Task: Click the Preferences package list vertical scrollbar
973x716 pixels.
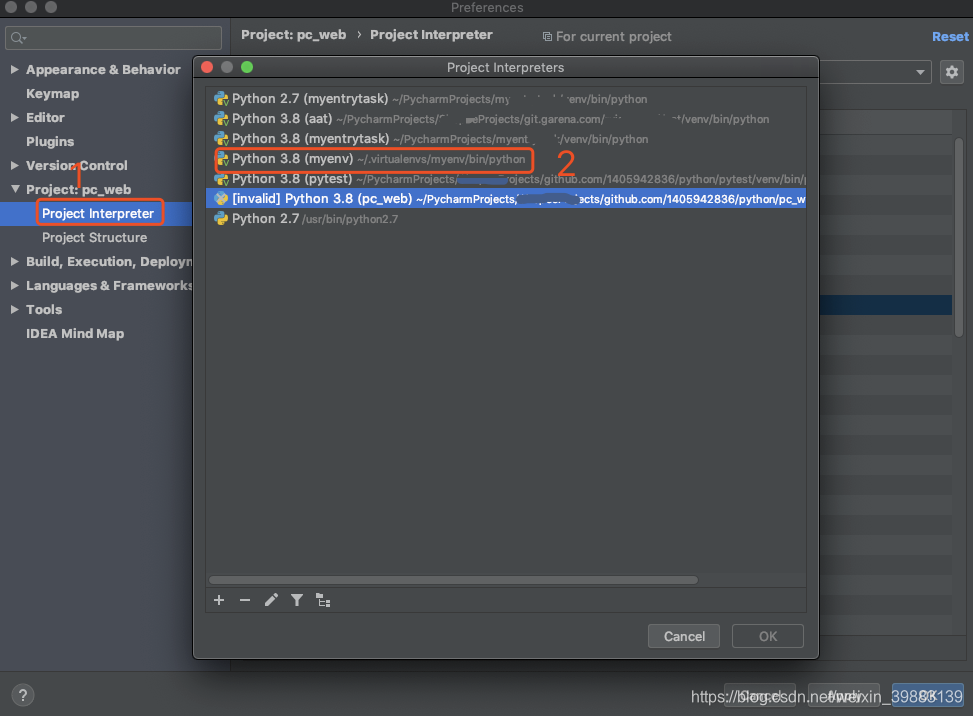Action: (x=959, y=237)
